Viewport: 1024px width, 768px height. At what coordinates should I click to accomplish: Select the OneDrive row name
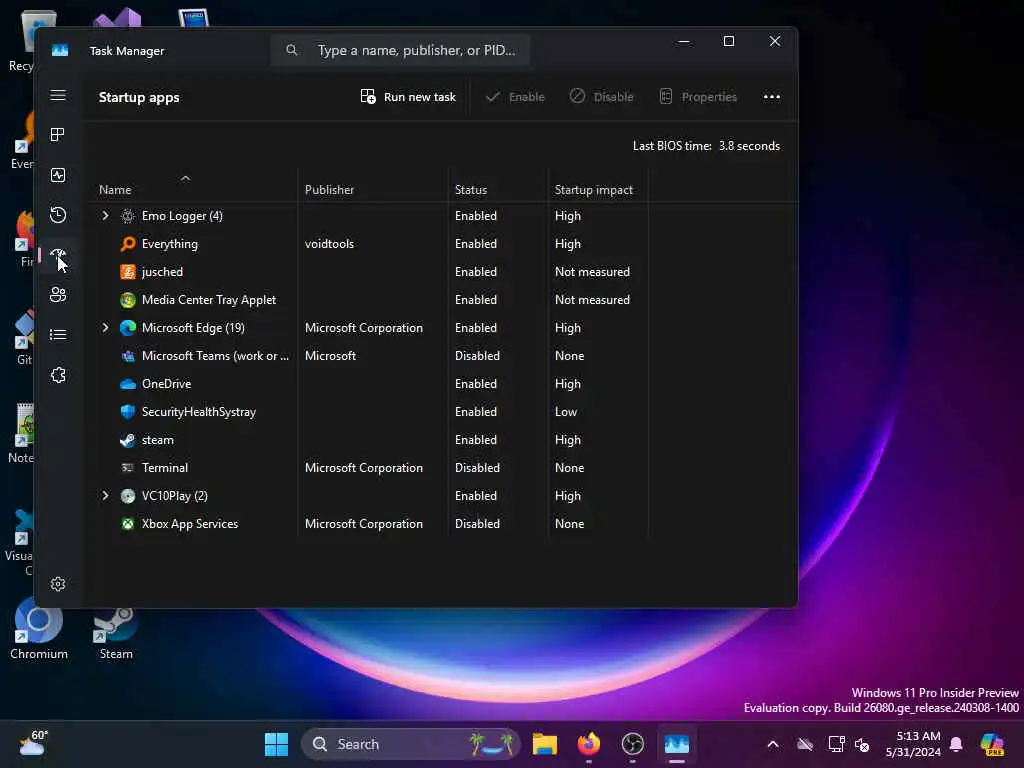167,384
